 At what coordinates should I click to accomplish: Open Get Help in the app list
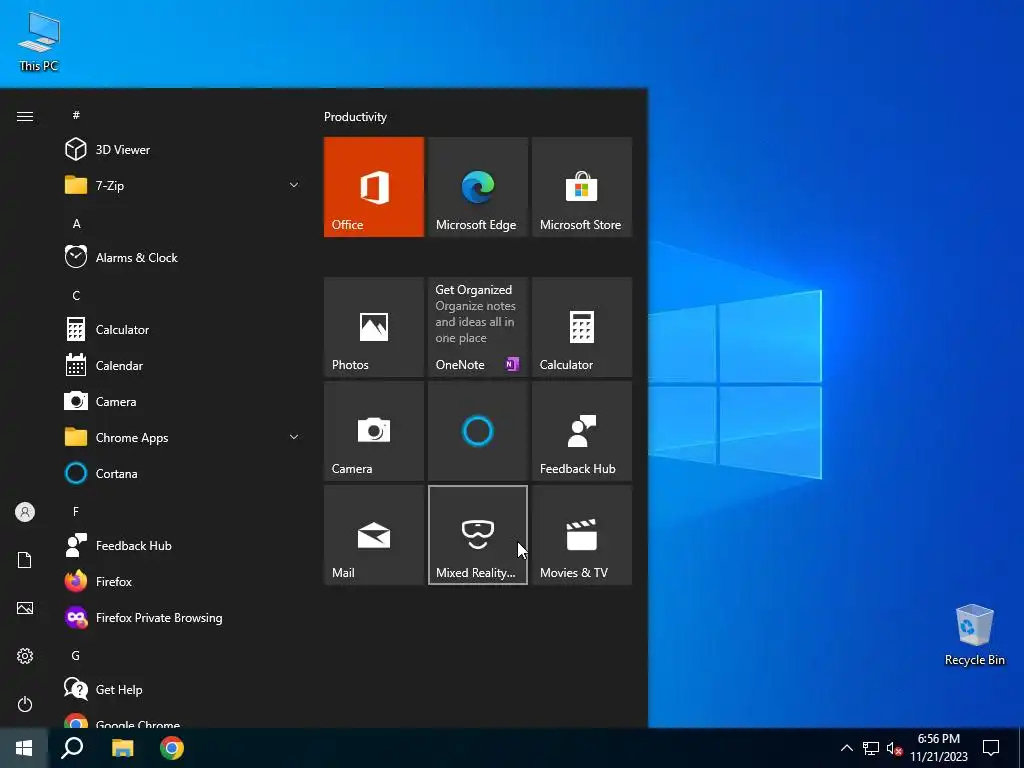tap(183, 690)
